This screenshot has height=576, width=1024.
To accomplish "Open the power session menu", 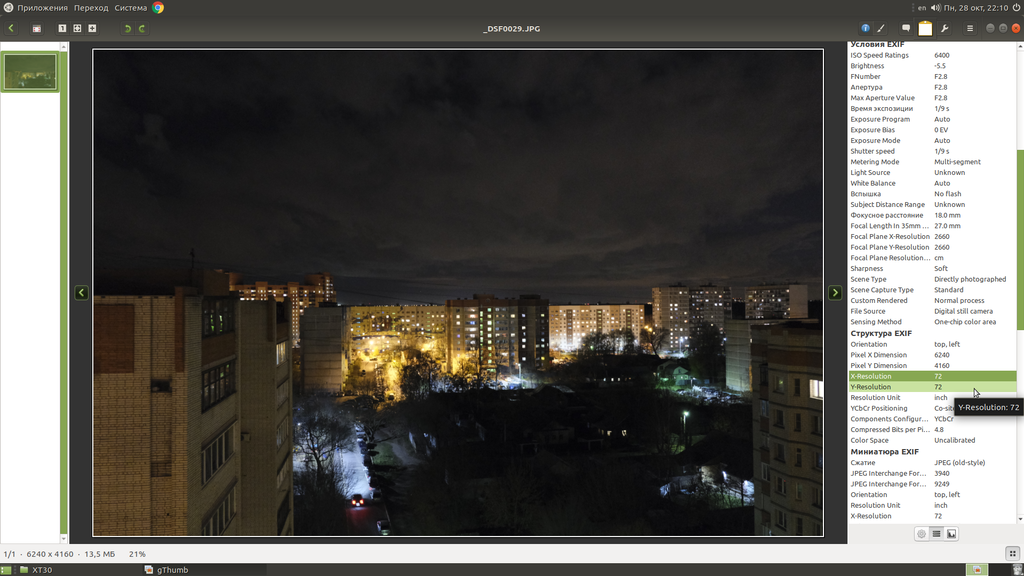I will click(1016, 8).
